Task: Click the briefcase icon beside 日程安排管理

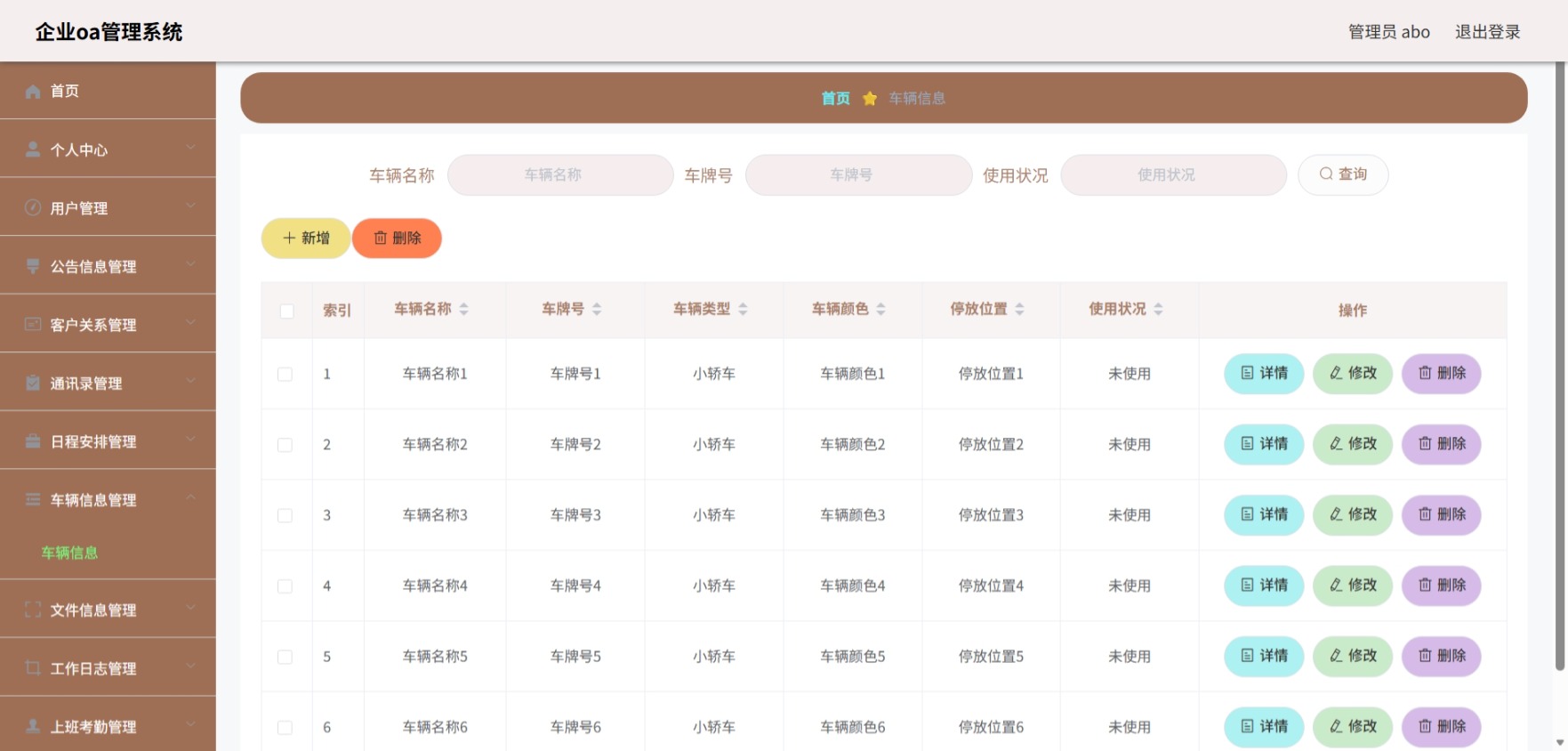Action: [x=33, y=441]
